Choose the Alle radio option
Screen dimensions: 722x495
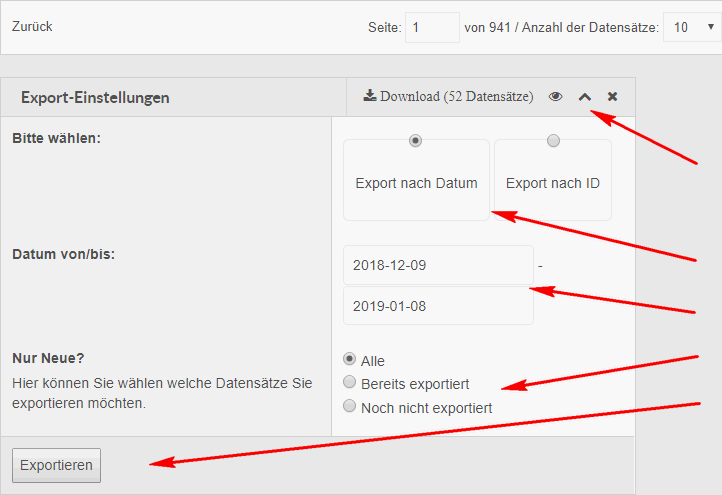[349, 359]
